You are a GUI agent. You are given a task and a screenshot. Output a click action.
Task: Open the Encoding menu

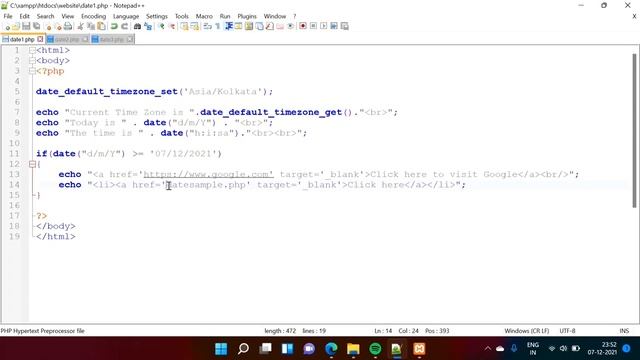click(x=93, y=16)
